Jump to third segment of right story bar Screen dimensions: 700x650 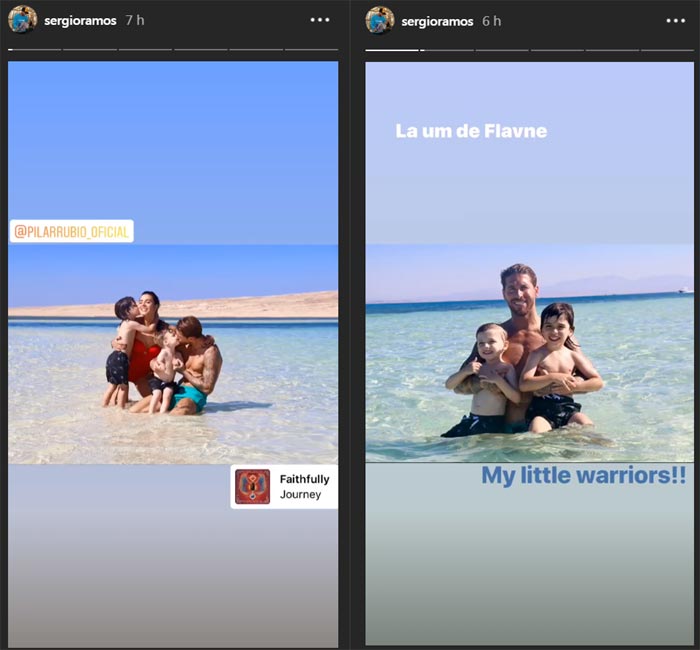[502, 50]
